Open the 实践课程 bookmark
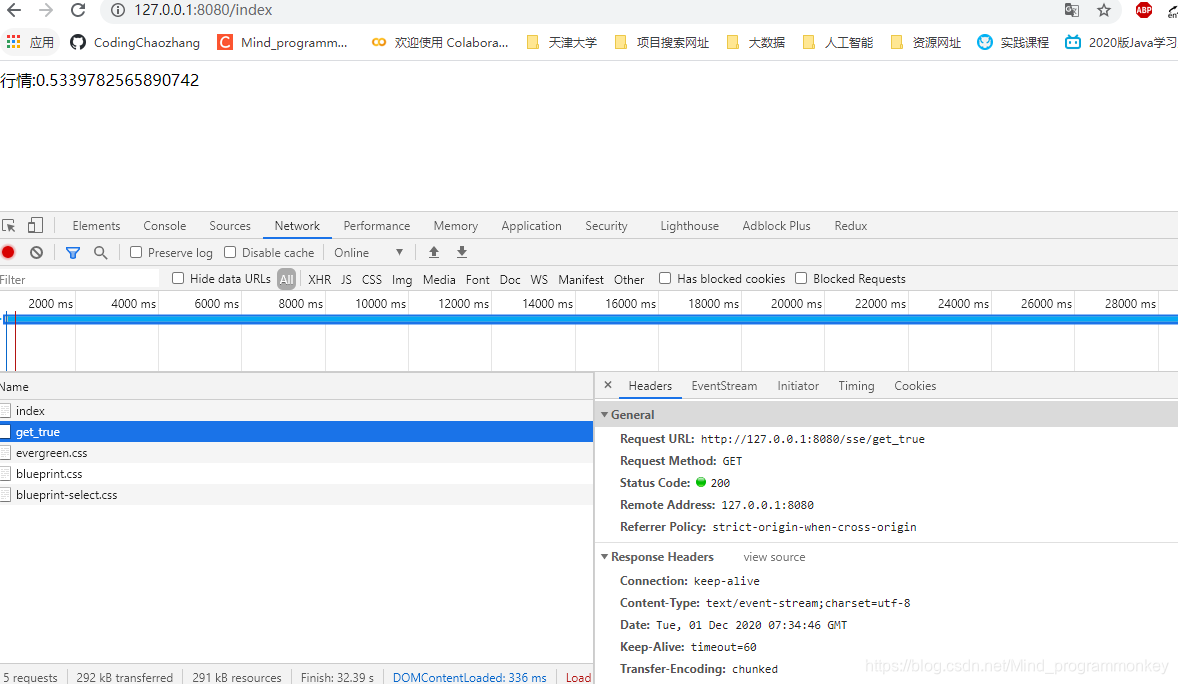The image size is (1178, 684). coord(1013,42)
